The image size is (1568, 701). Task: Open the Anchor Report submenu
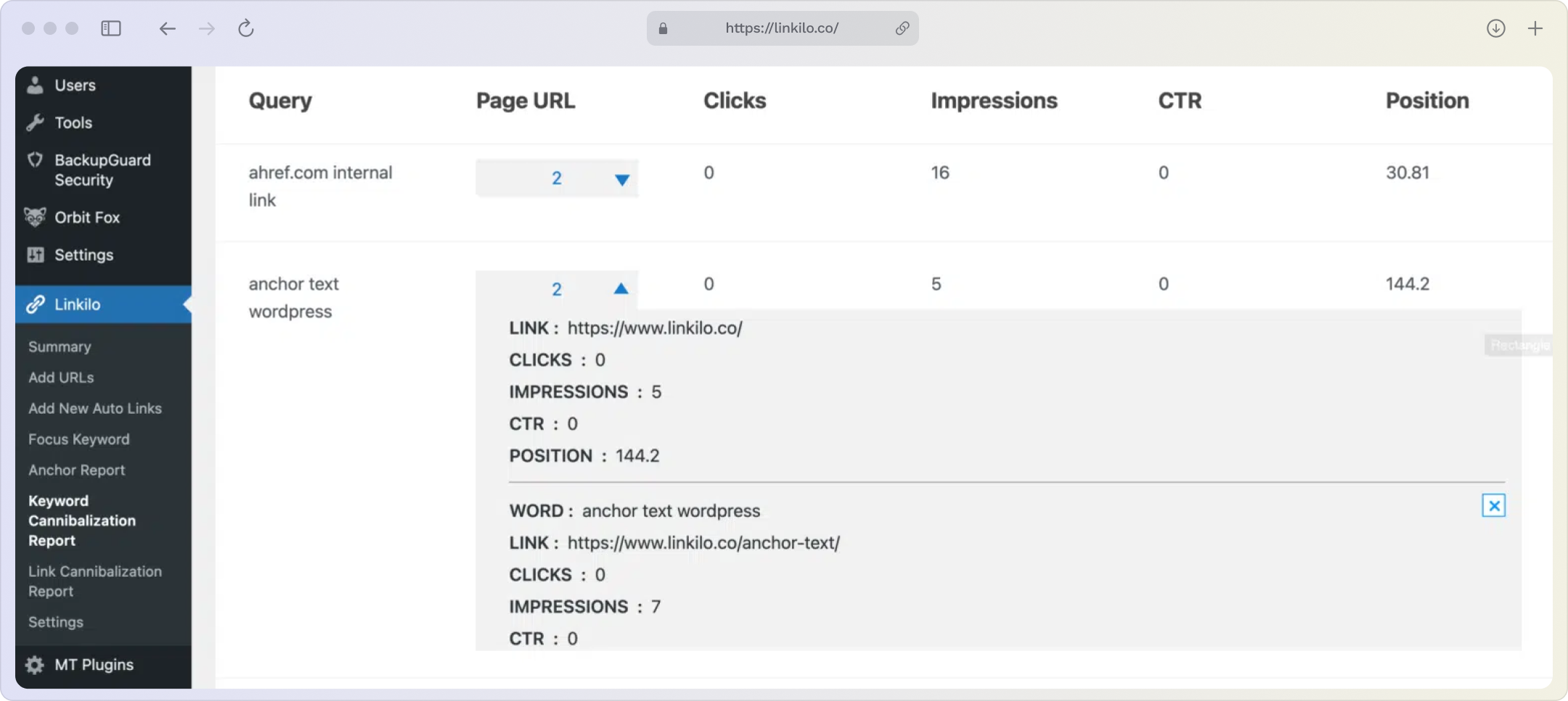click(x=76, y=470)
